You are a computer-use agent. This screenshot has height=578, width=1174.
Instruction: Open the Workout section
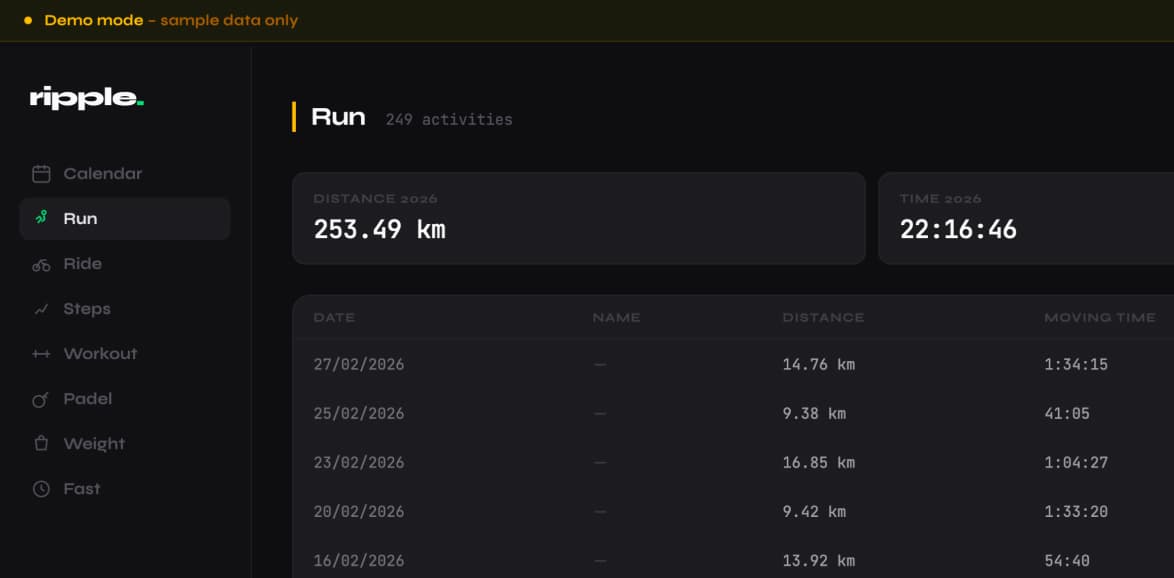100,354
